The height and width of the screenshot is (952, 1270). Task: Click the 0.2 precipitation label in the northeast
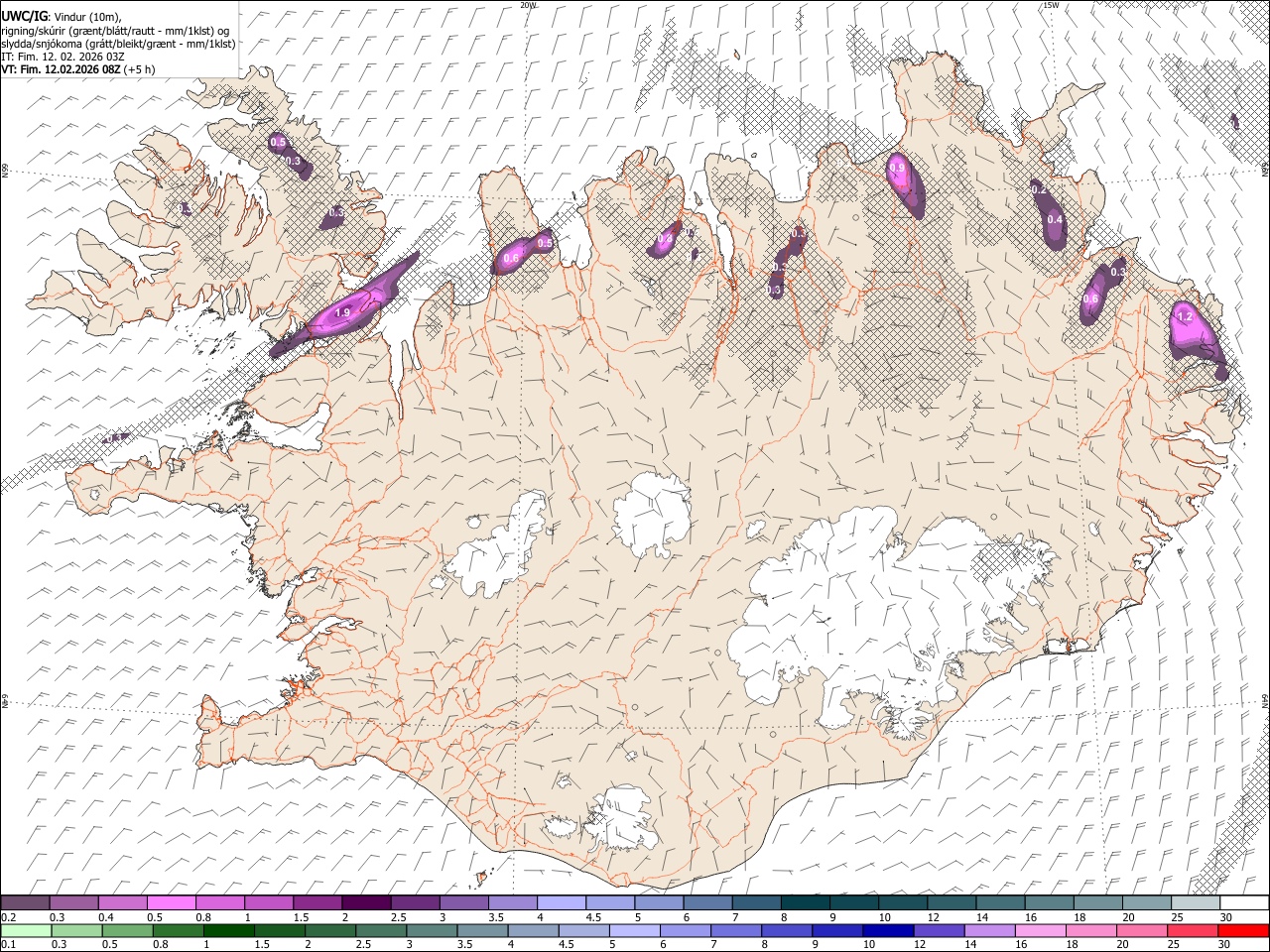[1037, 189]
